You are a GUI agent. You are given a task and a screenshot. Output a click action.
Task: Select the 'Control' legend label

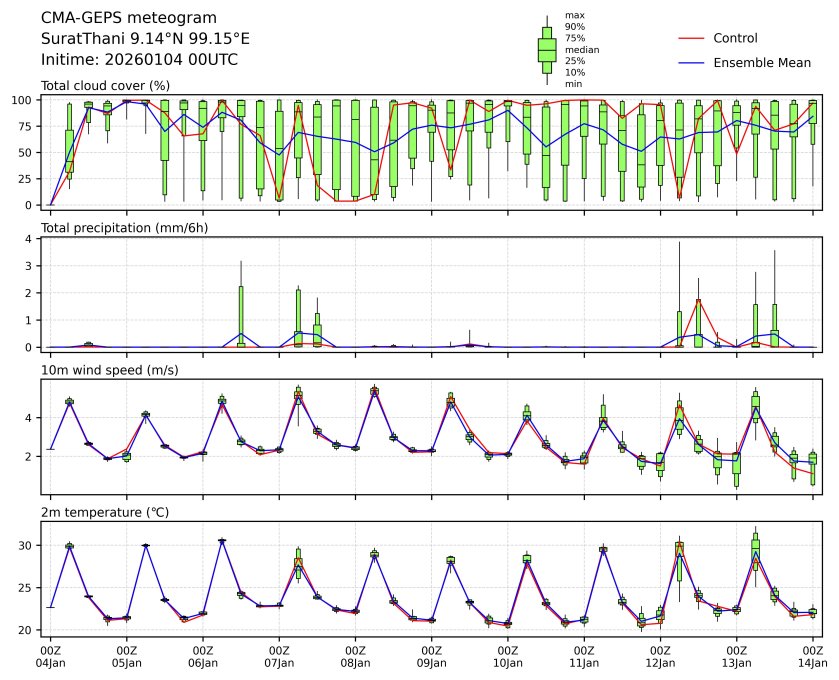click(735, 38)
